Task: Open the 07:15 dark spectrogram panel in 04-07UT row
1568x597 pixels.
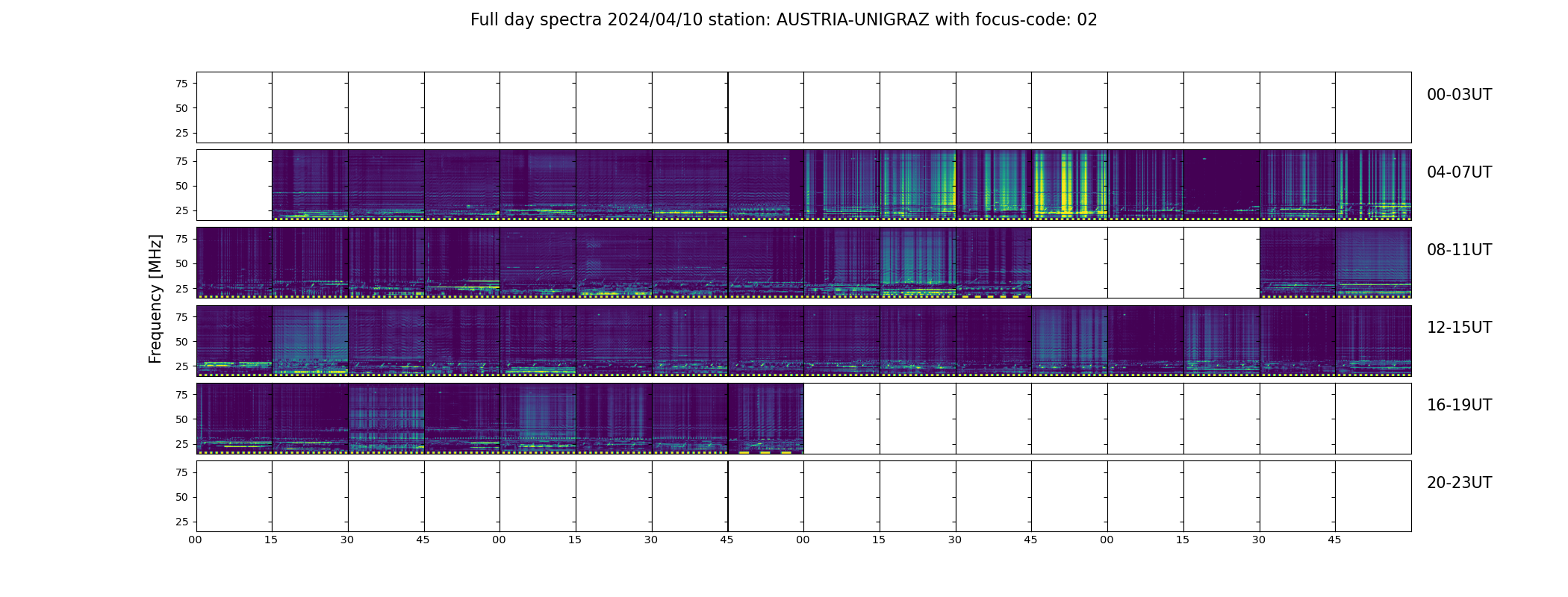Action: pyautogui.click(x=1222, y=185)
